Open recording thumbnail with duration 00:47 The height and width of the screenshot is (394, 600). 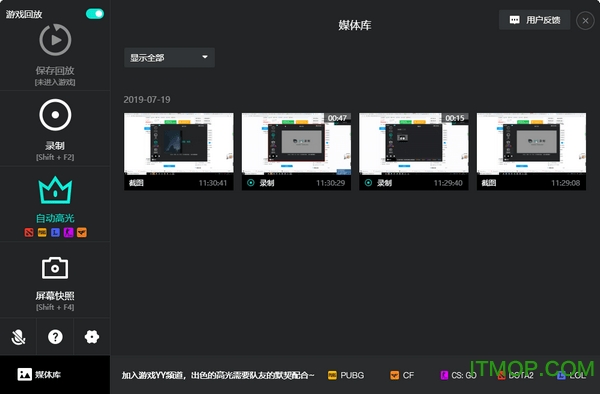pos(296,151)
